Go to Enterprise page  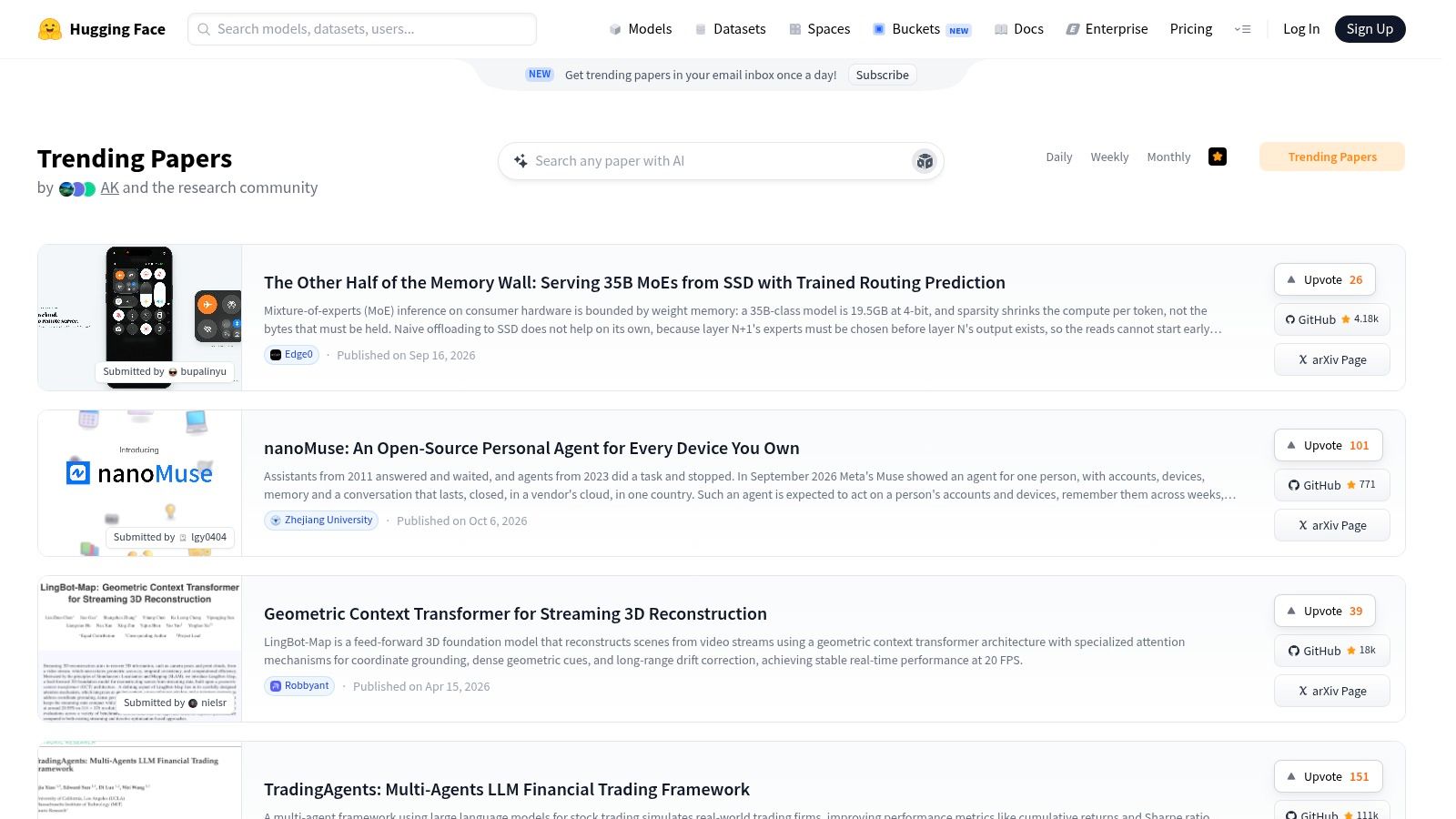pyautogui.click(x=1107, y=29)
